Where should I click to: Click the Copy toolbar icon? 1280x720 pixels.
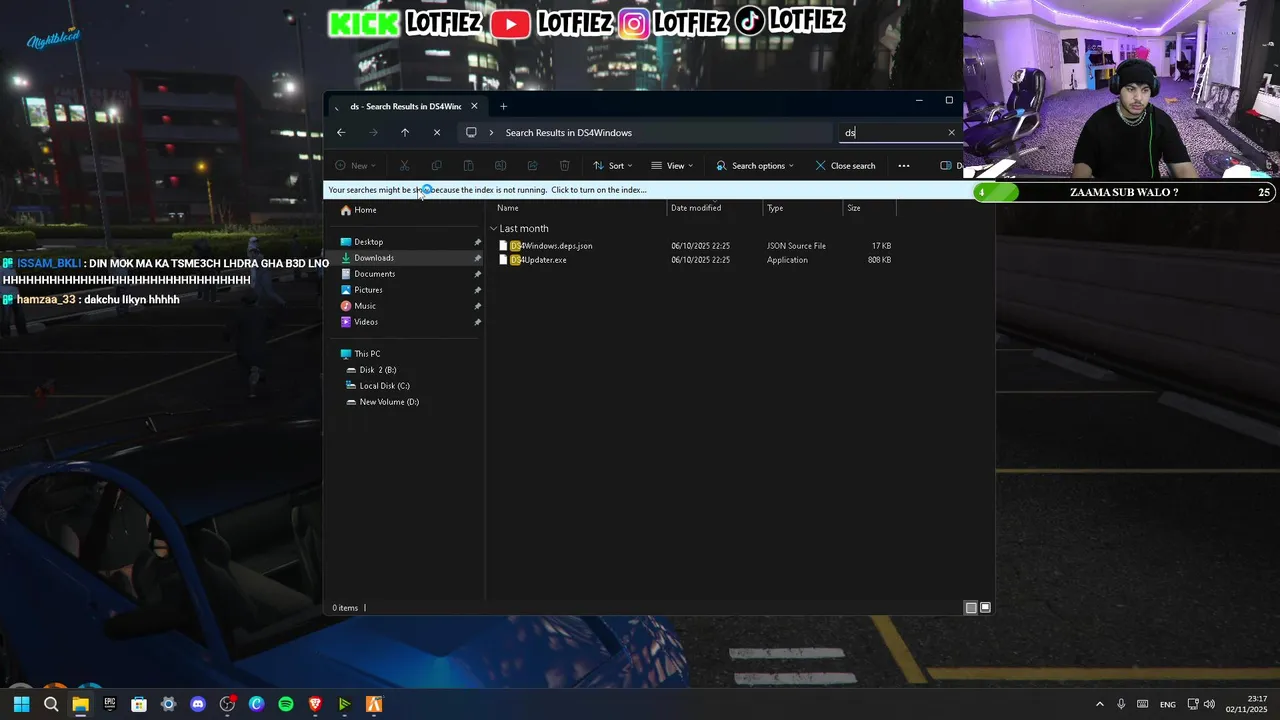tap(436, 165)
